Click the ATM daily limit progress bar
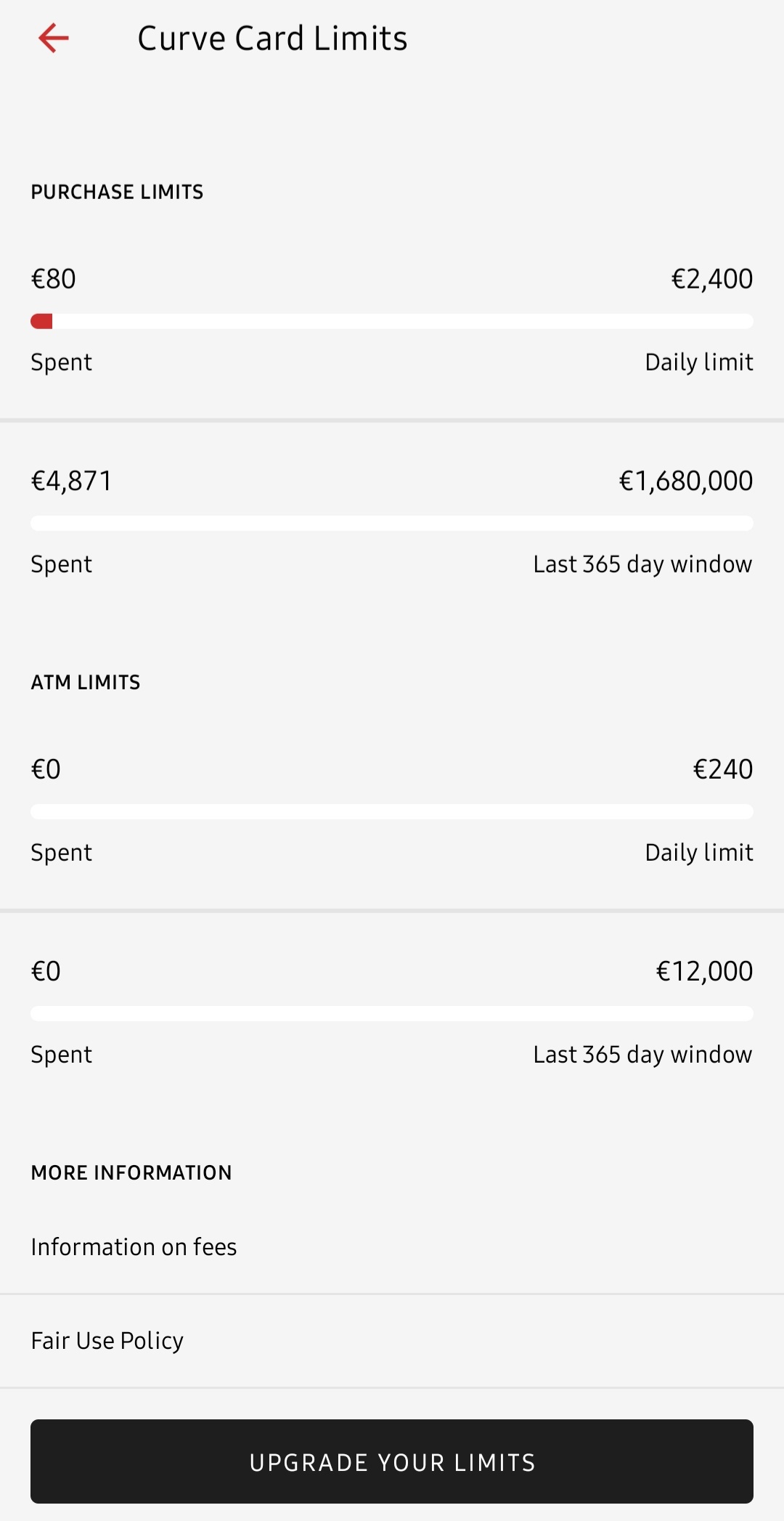The image size is (784, 1521). coord(392,811)
